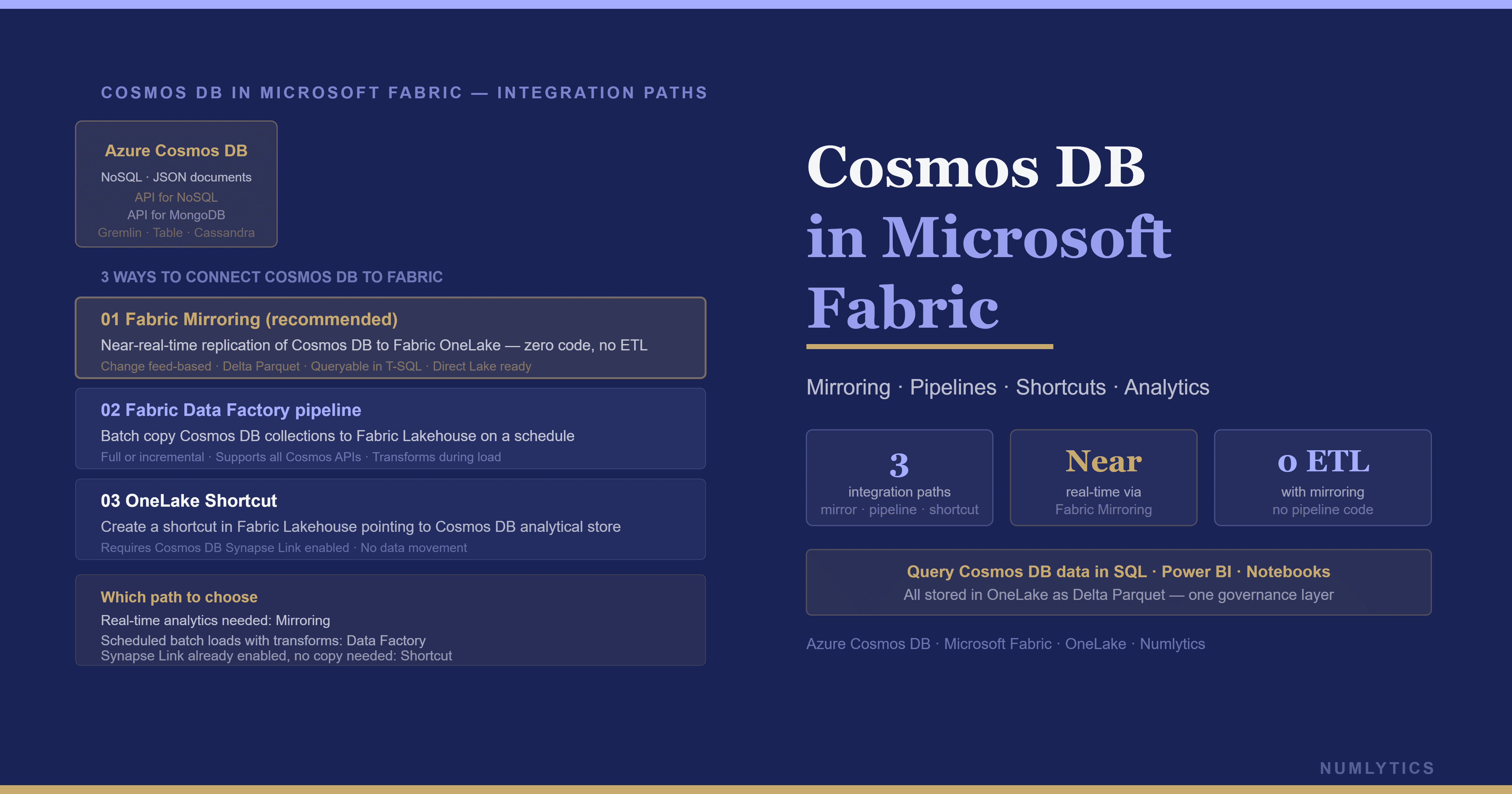
Task: Click 'Which path to choose' heading
Action: point(179,597)
